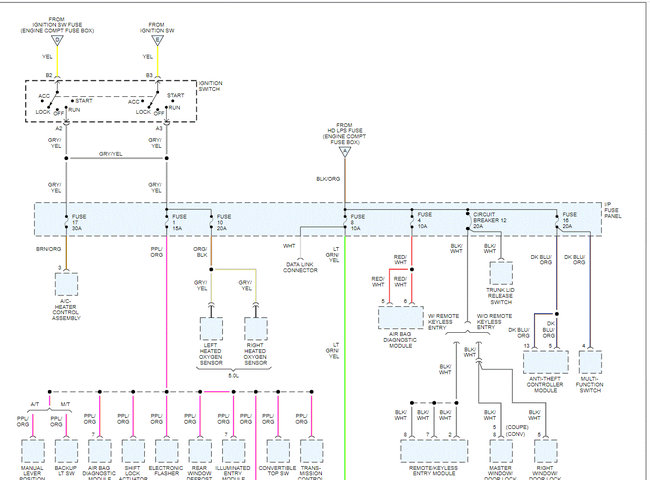Click the M/T branch label
The height and width of the screenshot is (480, 650).
click(x=65, y=404)
